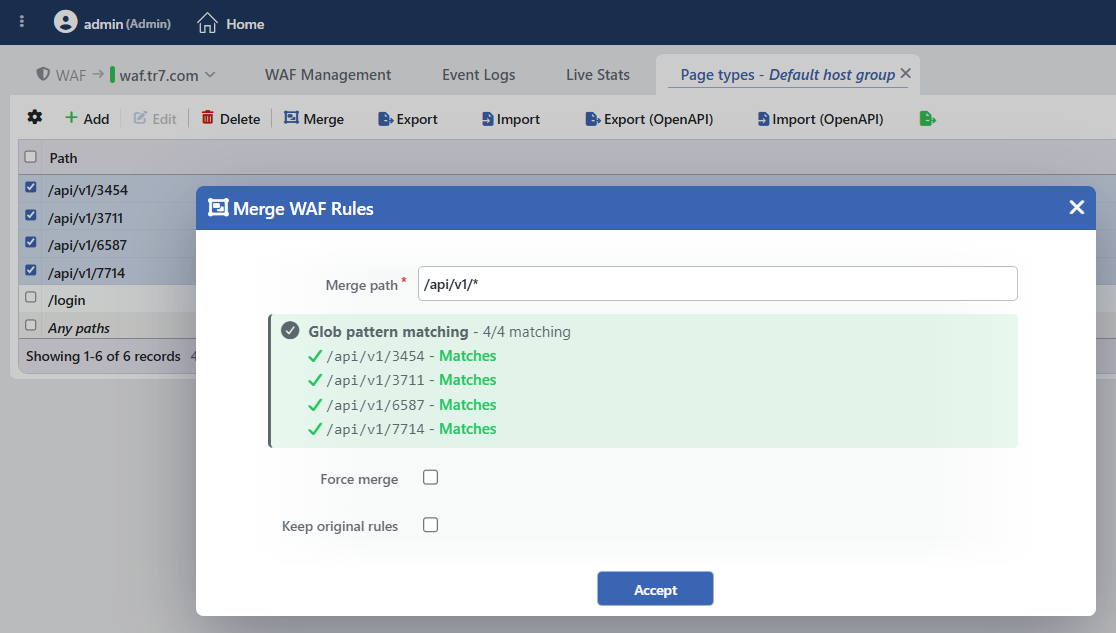Click the Export (OpenAPI) icon

pos(592,119)
